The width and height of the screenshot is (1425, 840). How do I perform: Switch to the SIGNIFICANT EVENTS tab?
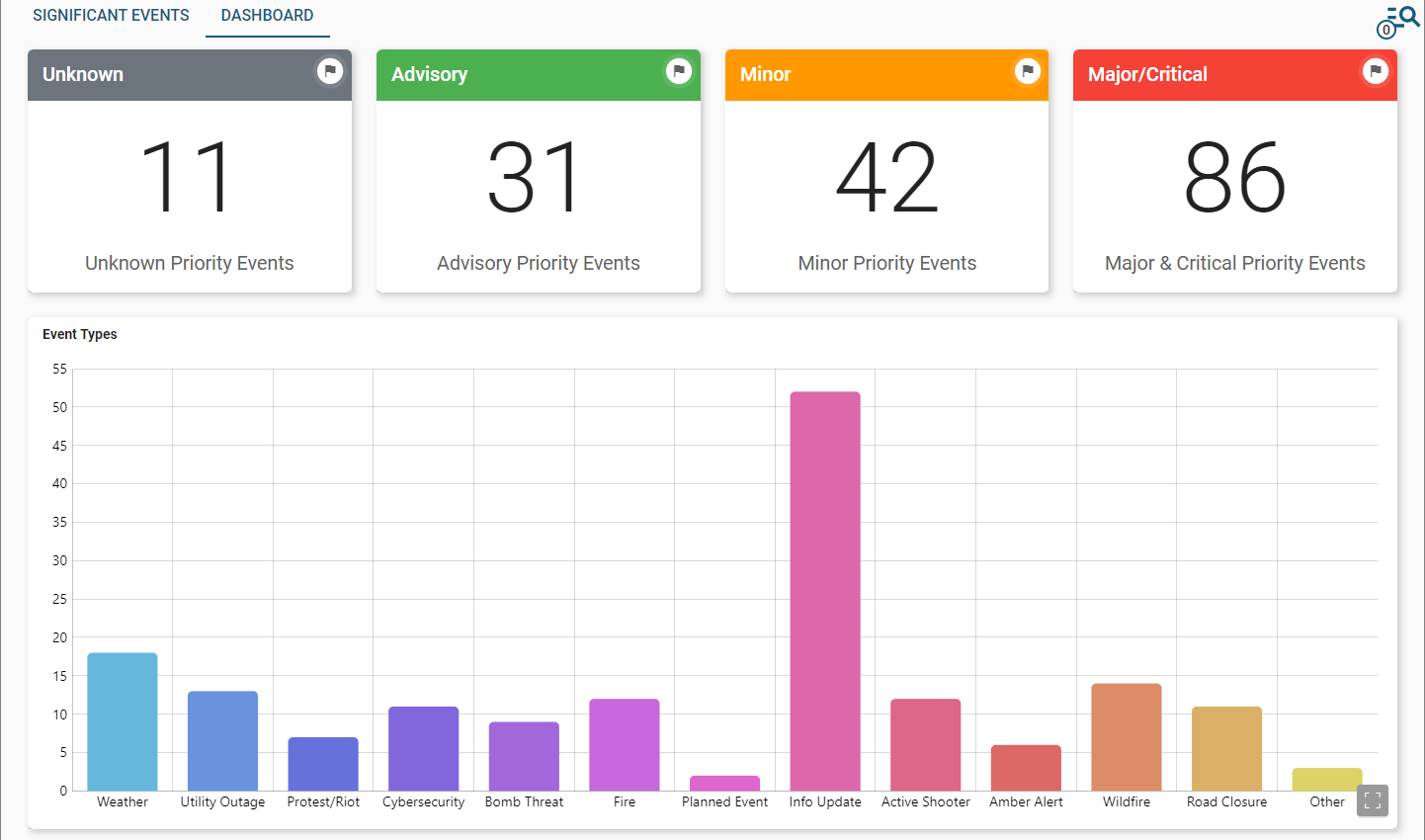(111, 15)
